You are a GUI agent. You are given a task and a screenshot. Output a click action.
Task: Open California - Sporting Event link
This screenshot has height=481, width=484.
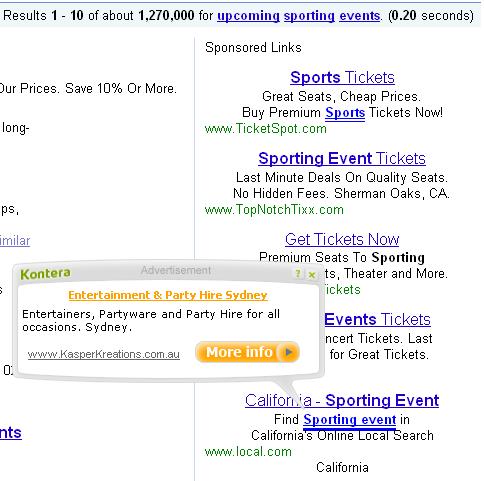point(342,401)
